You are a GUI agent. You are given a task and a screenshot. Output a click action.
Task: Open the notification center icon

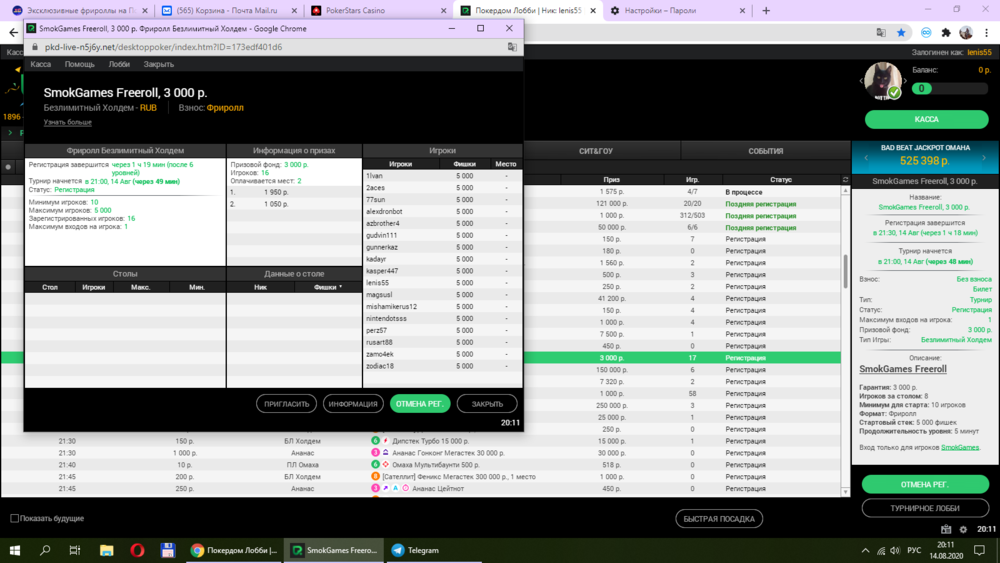click(x=980, y=550)
